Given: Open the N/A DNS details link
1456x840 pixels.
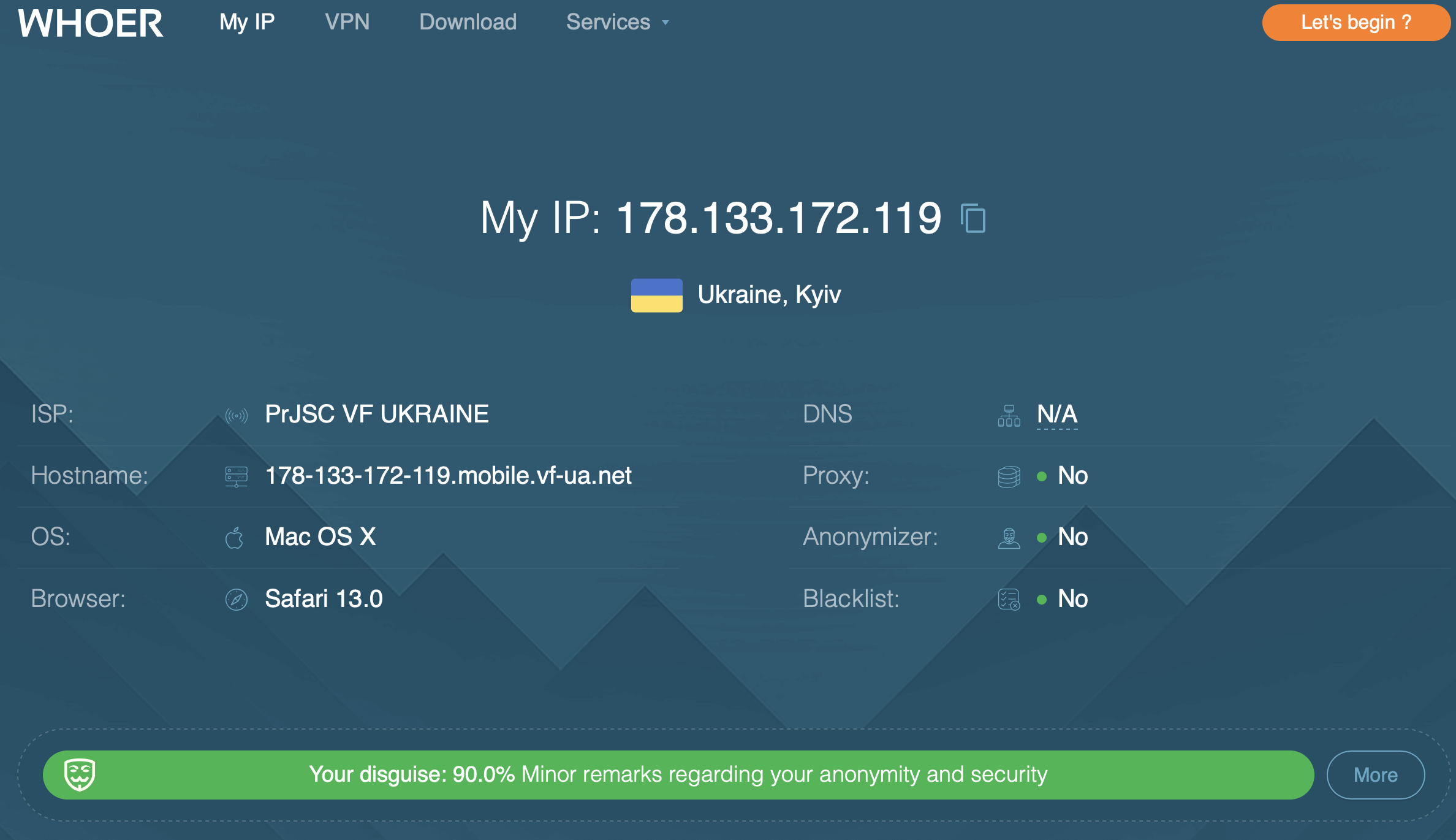Looking at the screenshot, I should [x=1057, y=414].
